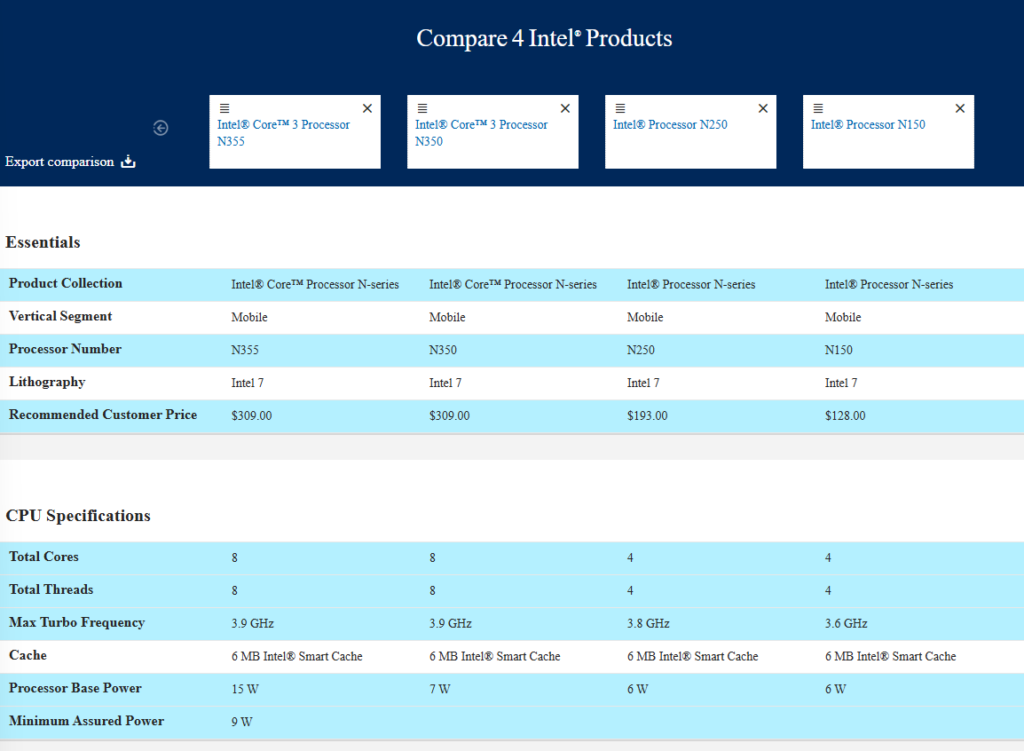Click the Essentials section heading
The width and height of the screenshot is (1024, 751).
43,242
